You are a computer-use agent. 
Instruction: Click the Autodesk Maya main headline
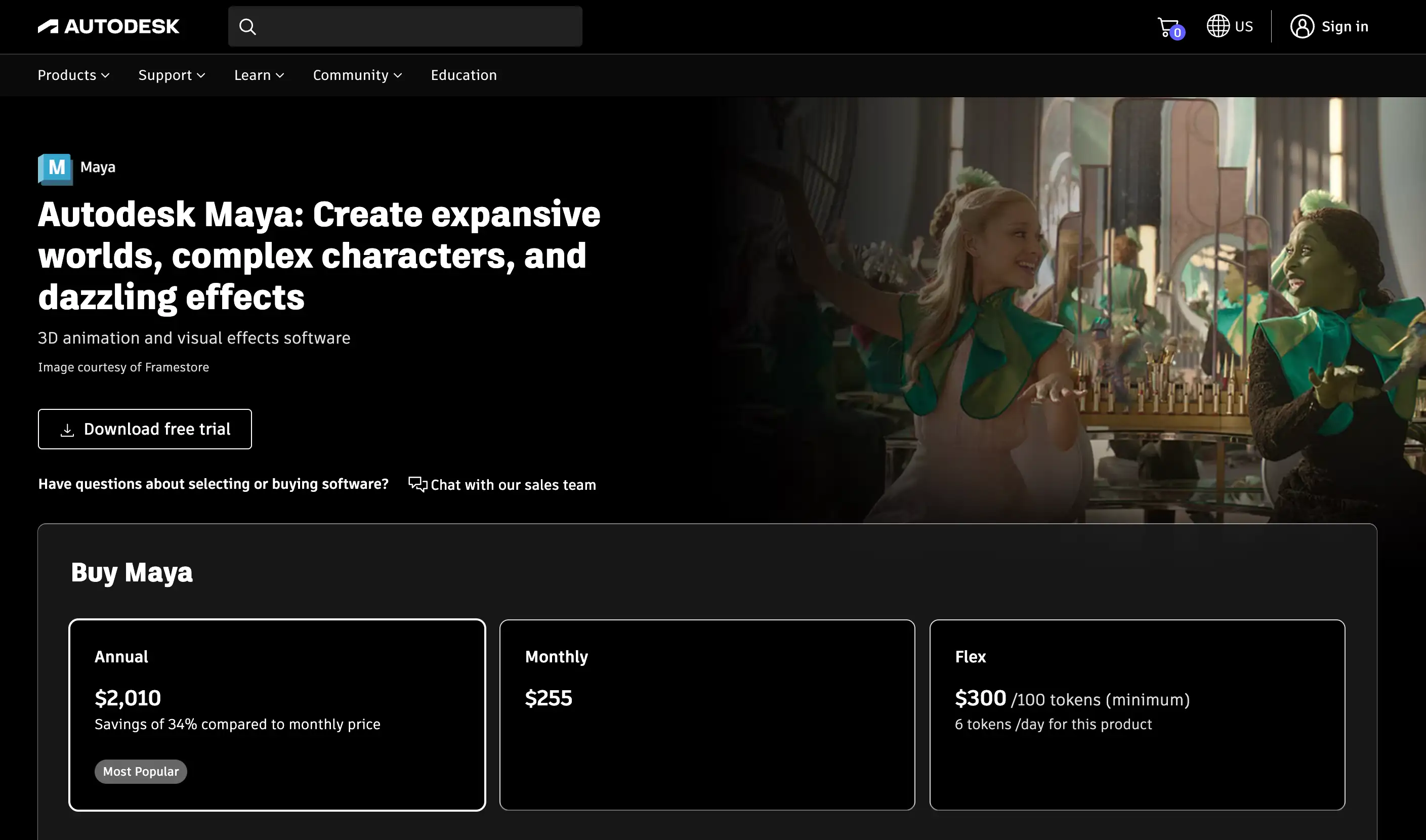(x=319, y=255)
